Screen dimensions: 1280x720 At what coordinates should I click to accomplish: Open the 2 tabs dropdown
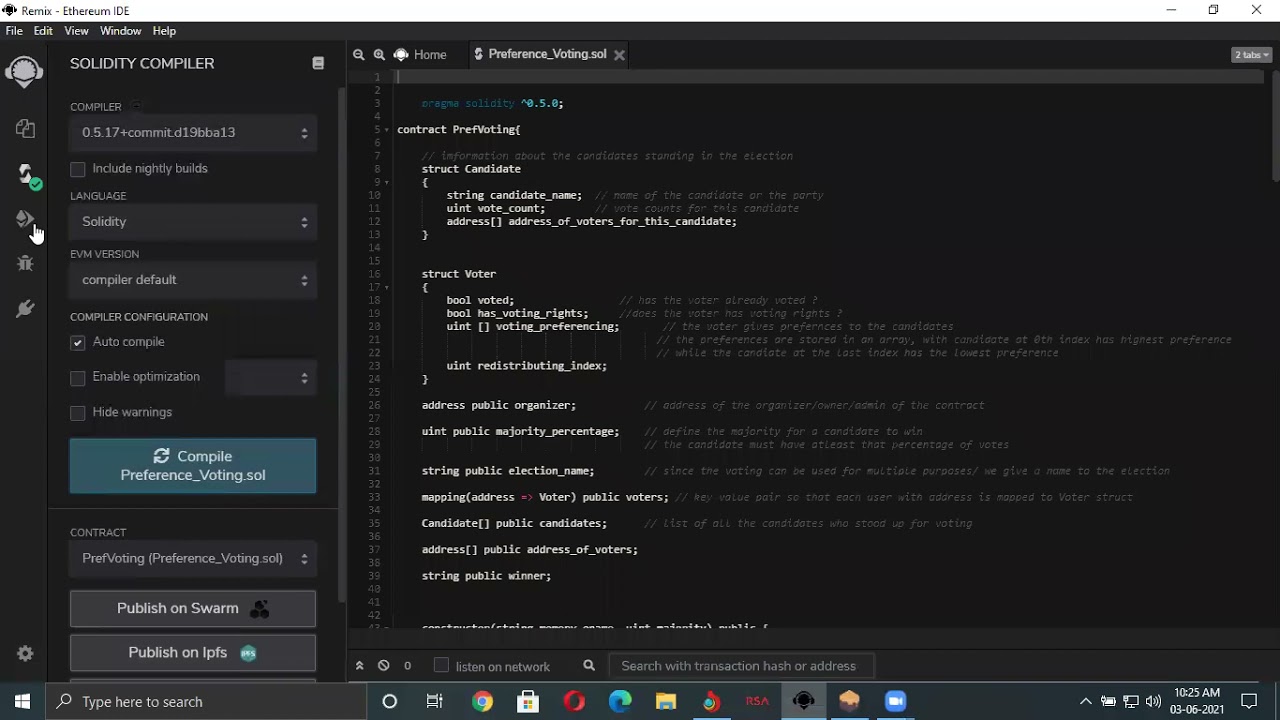pyautogui.click(x=1252, y=55)
